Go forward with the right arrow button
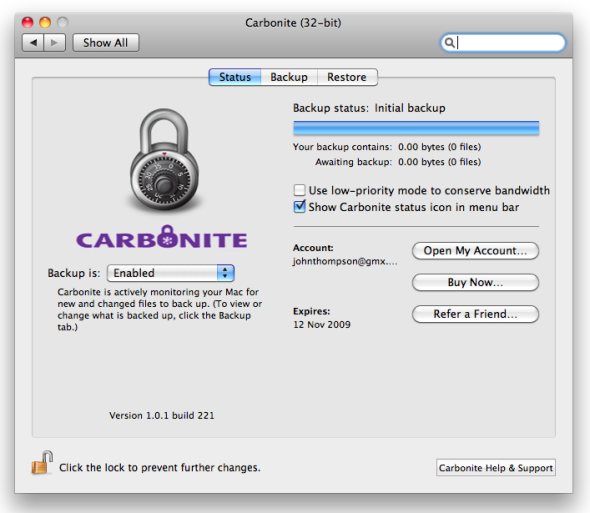This screenshot has width=590, height=513. 55,43
